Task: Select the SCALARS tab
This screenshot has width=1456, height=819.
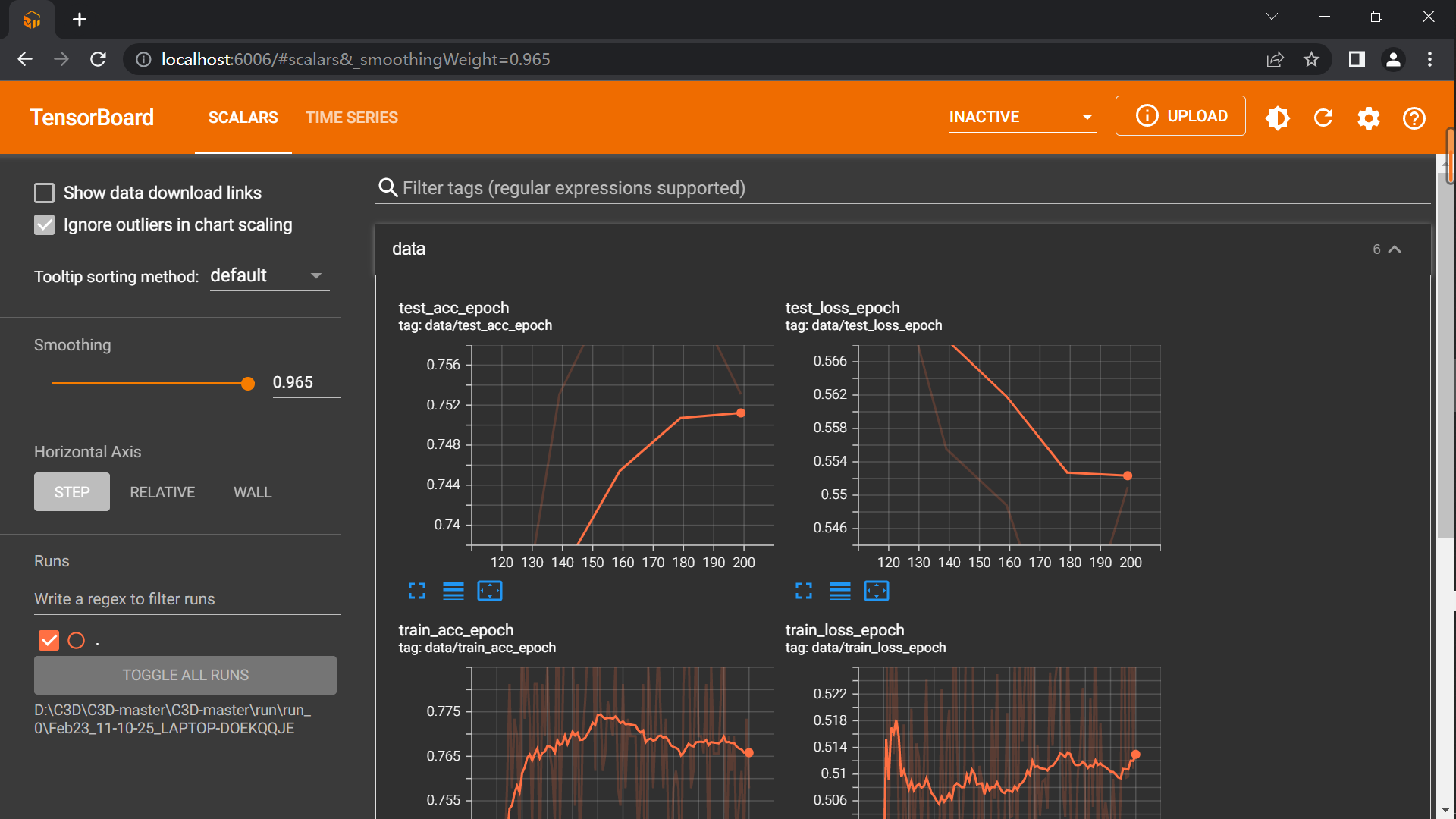Action: 242,117
